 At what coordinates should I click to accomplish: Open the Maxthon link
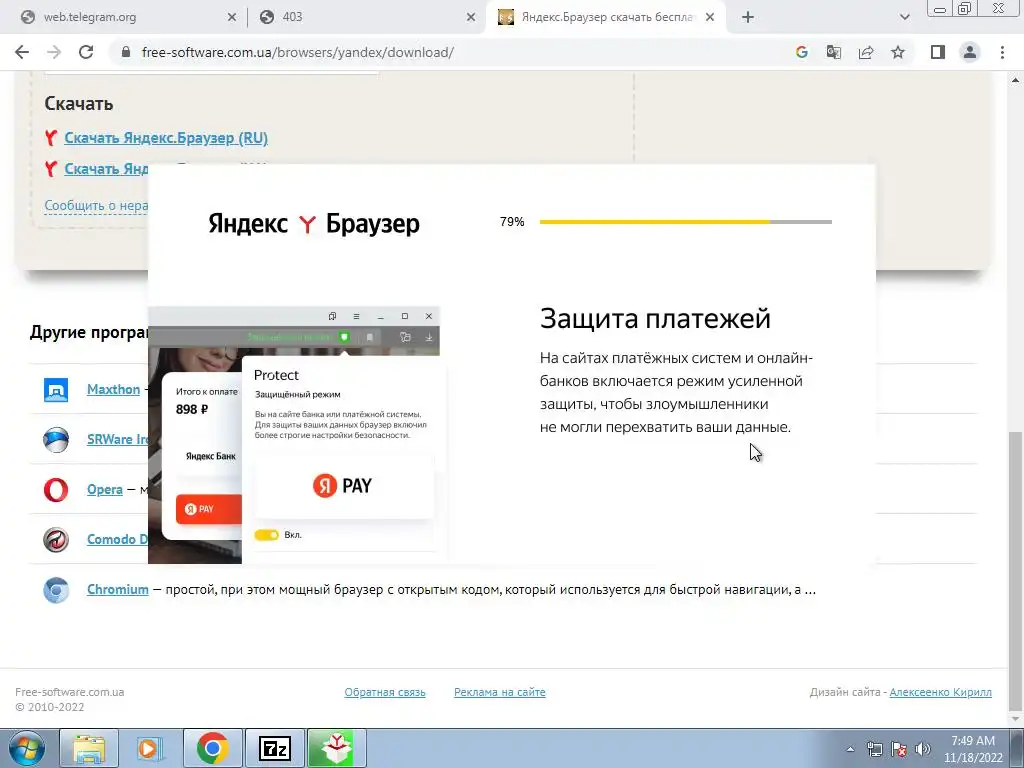tap(113, 389)
